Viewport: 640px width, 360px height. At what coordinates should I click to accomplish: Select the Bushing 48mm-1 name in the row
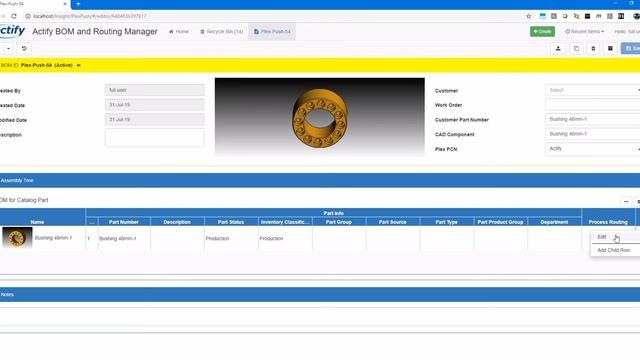[53, 238]
